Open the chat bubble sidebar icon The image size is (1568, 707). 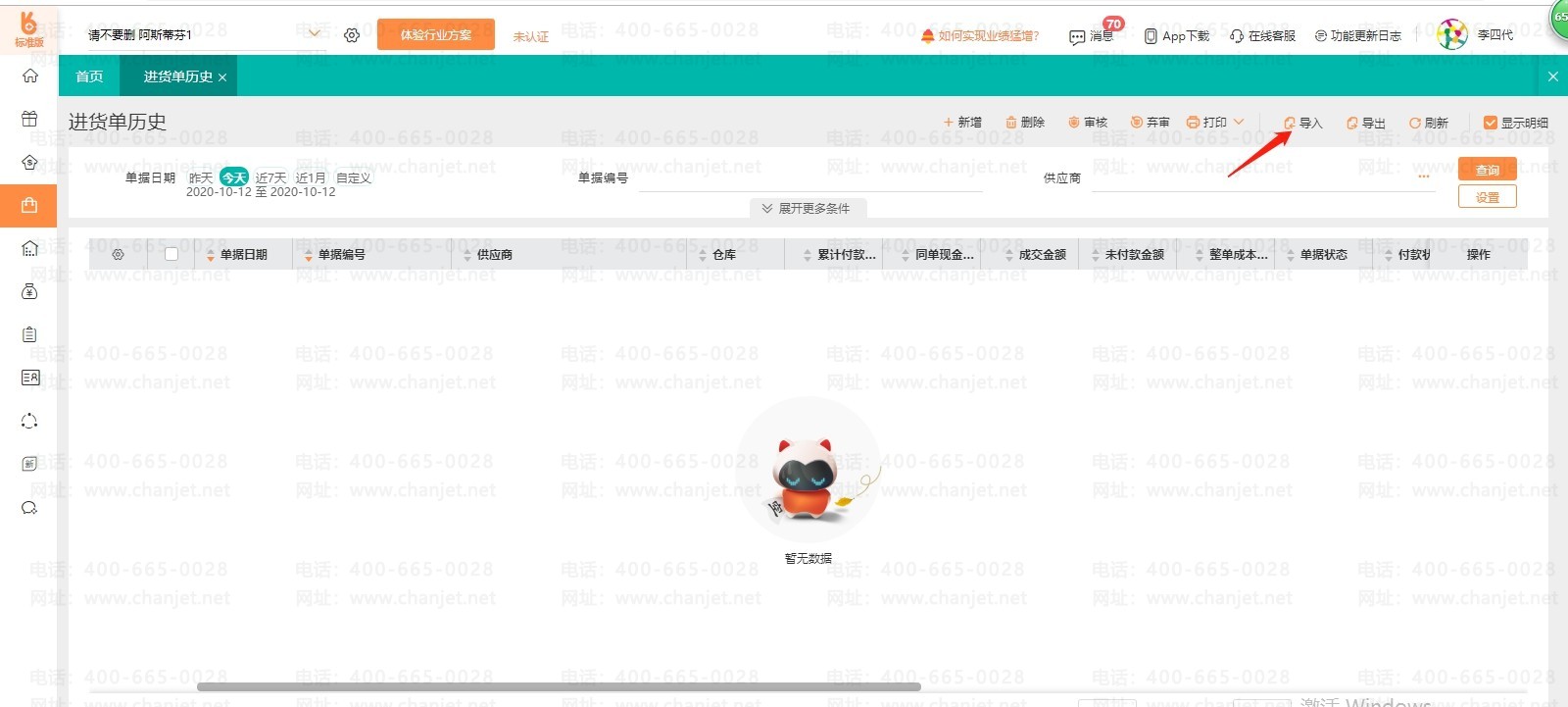(29, 507)
